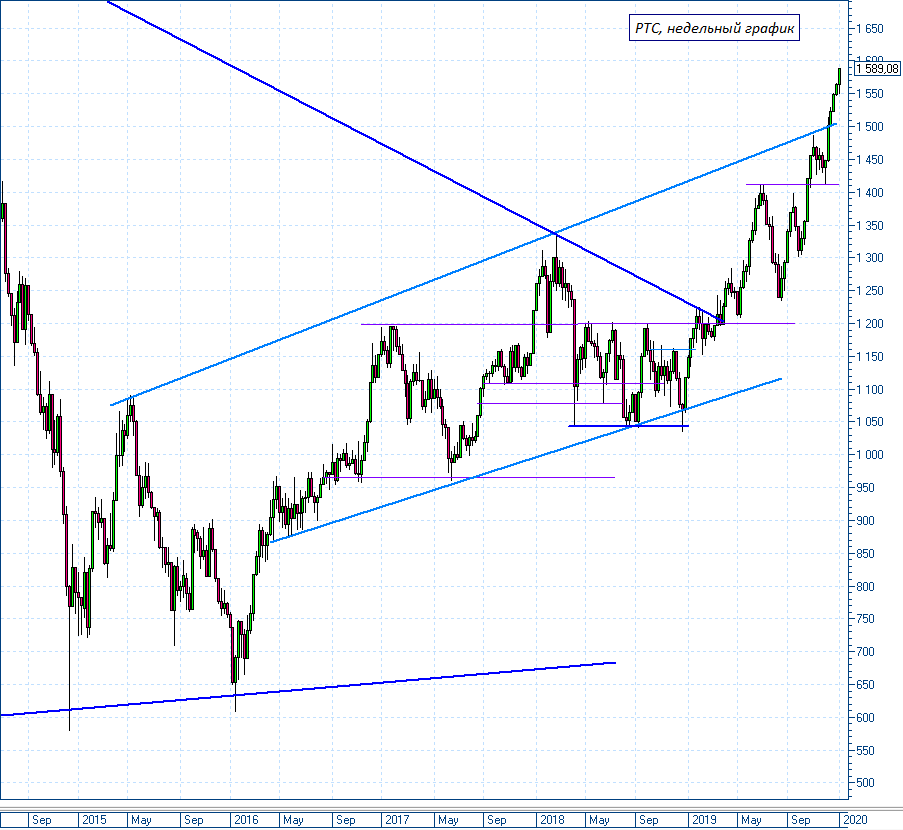Viewport: 903px width, 830px height.
Task: Select the dark-blue rising support line near 650
Action: coord(308,689)
